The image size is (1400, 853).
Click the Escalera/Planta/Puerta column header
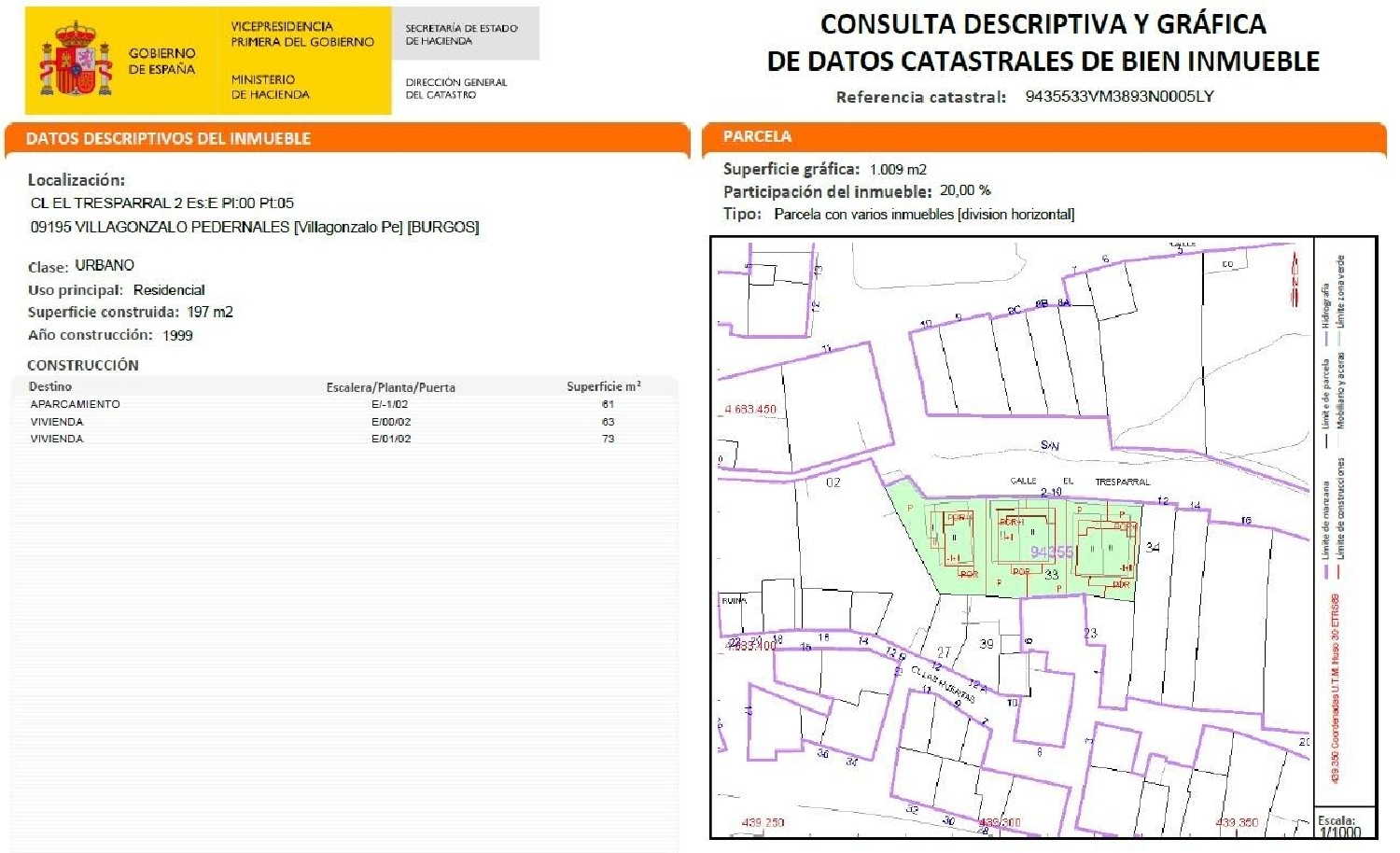391,387
